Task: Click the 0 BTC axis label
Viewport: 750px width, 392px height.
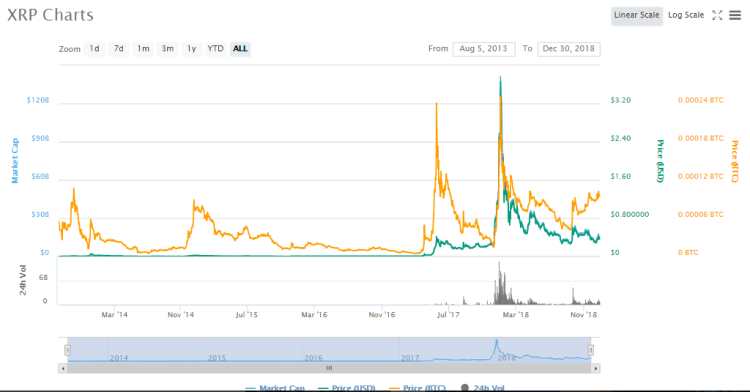Action: [x=688, y=252]
